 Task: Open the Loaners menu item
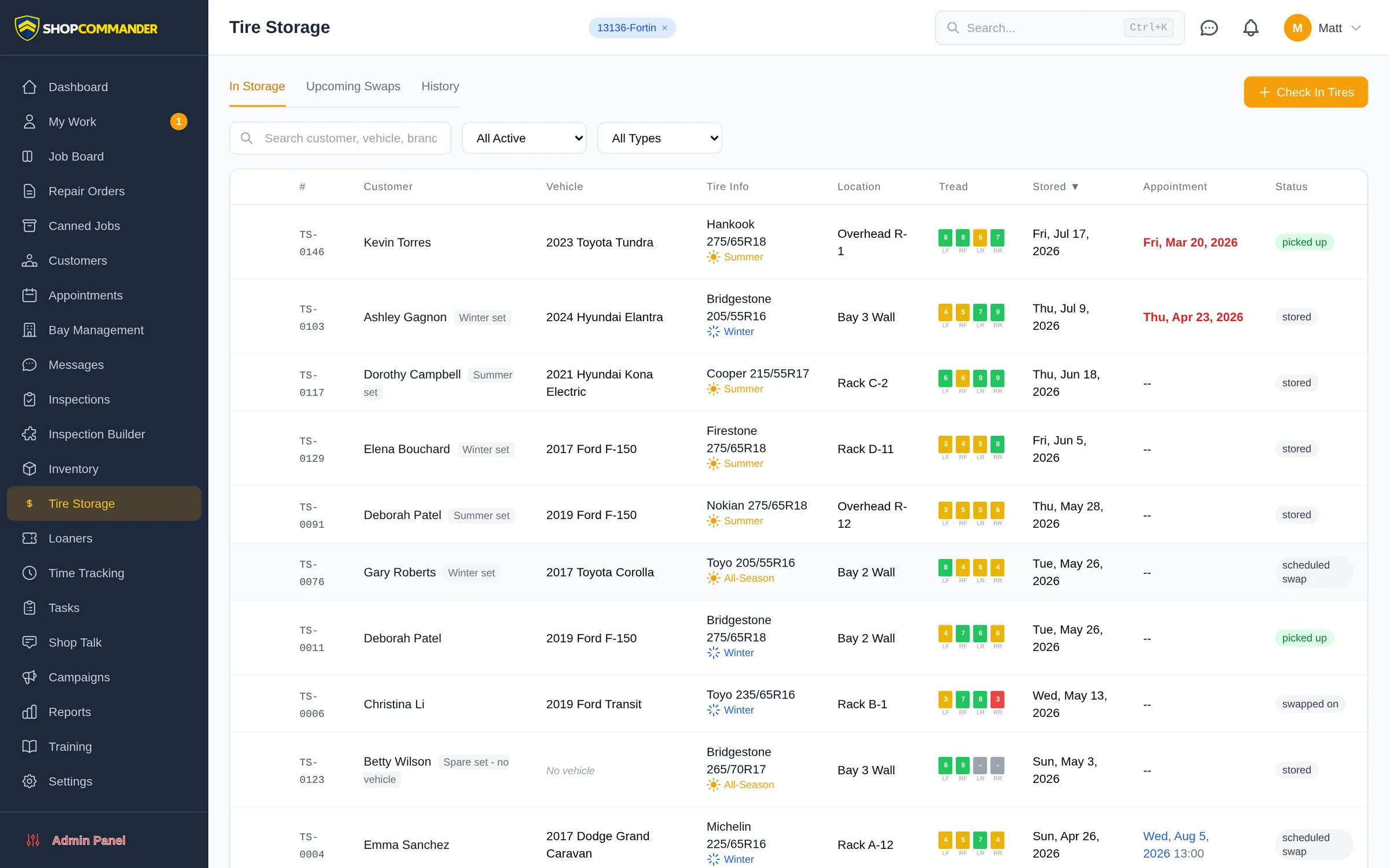tap(104, 538)
